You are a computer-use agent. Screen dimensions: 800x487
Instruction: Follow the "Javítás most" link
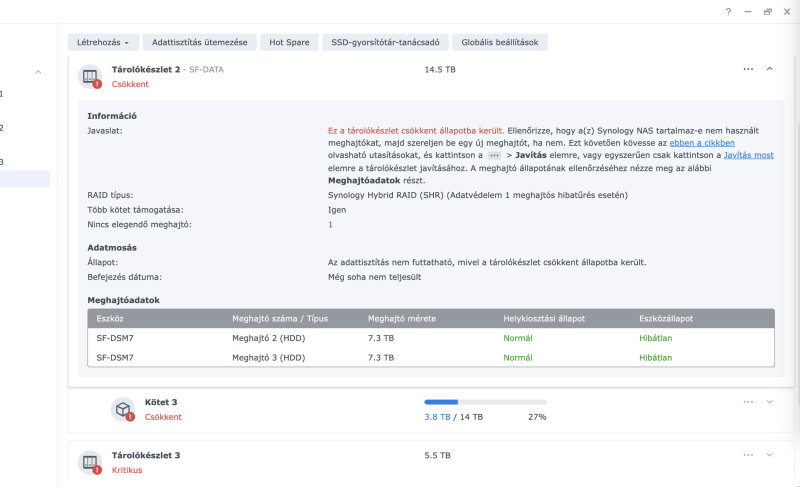tap(750, 156)
